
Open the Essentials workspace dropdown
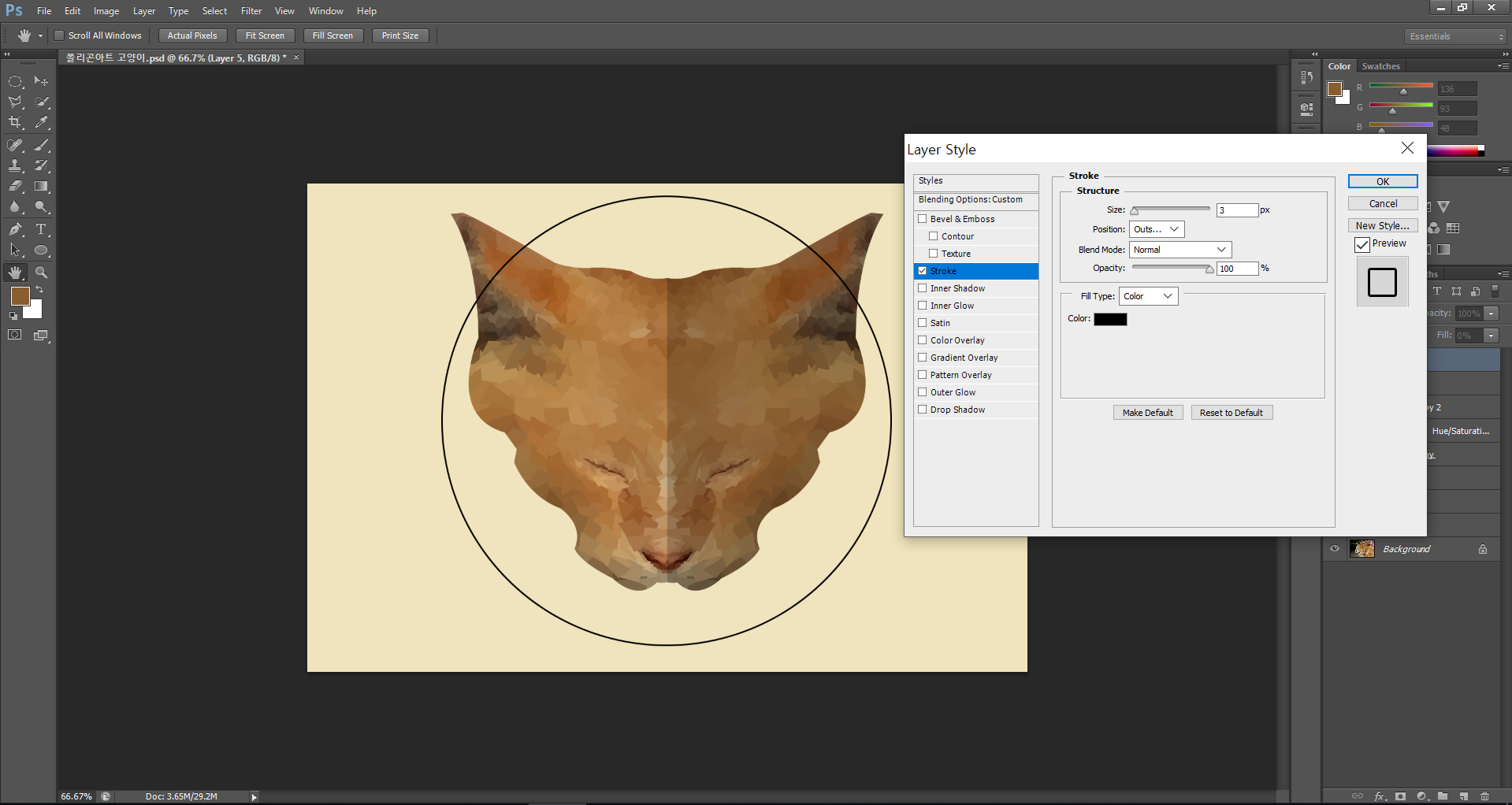pos(1455,36)
